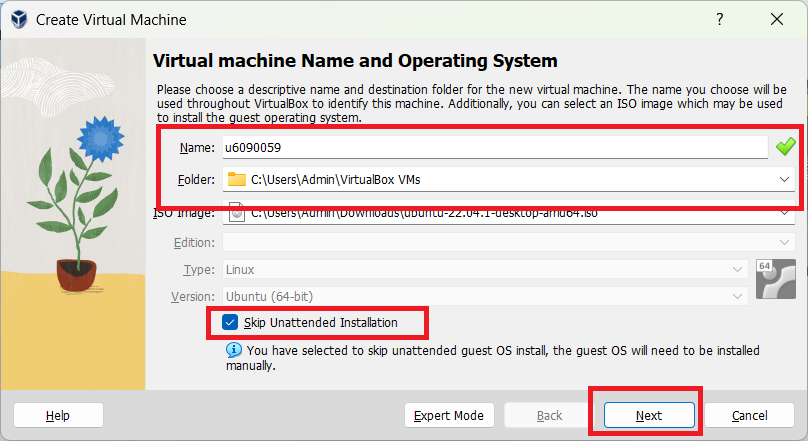
Task: Click the manual install info message text
Action: [x=493, y=358]
